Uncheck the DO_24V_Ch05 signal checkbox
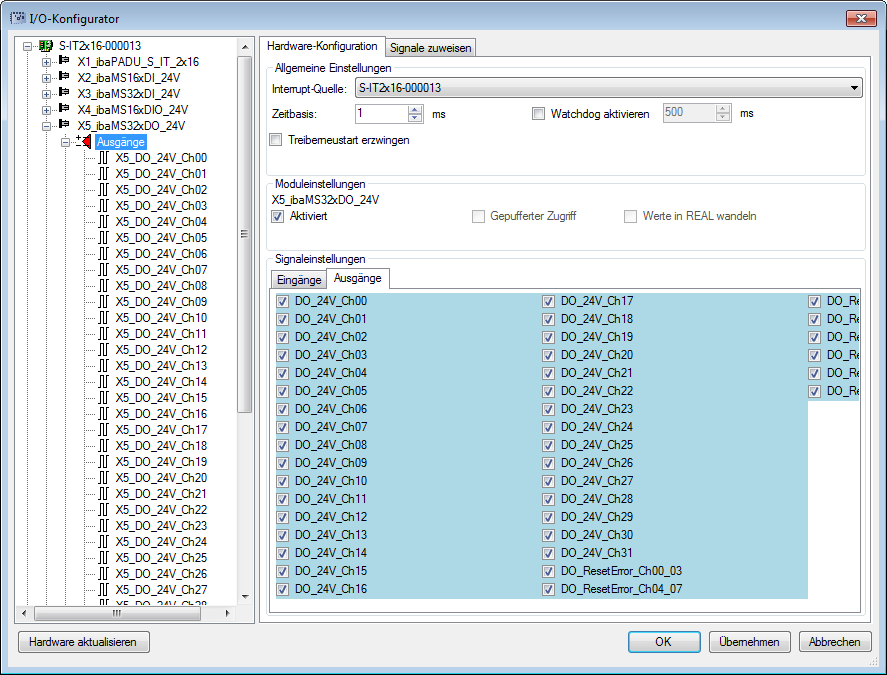 coord(282,391)
